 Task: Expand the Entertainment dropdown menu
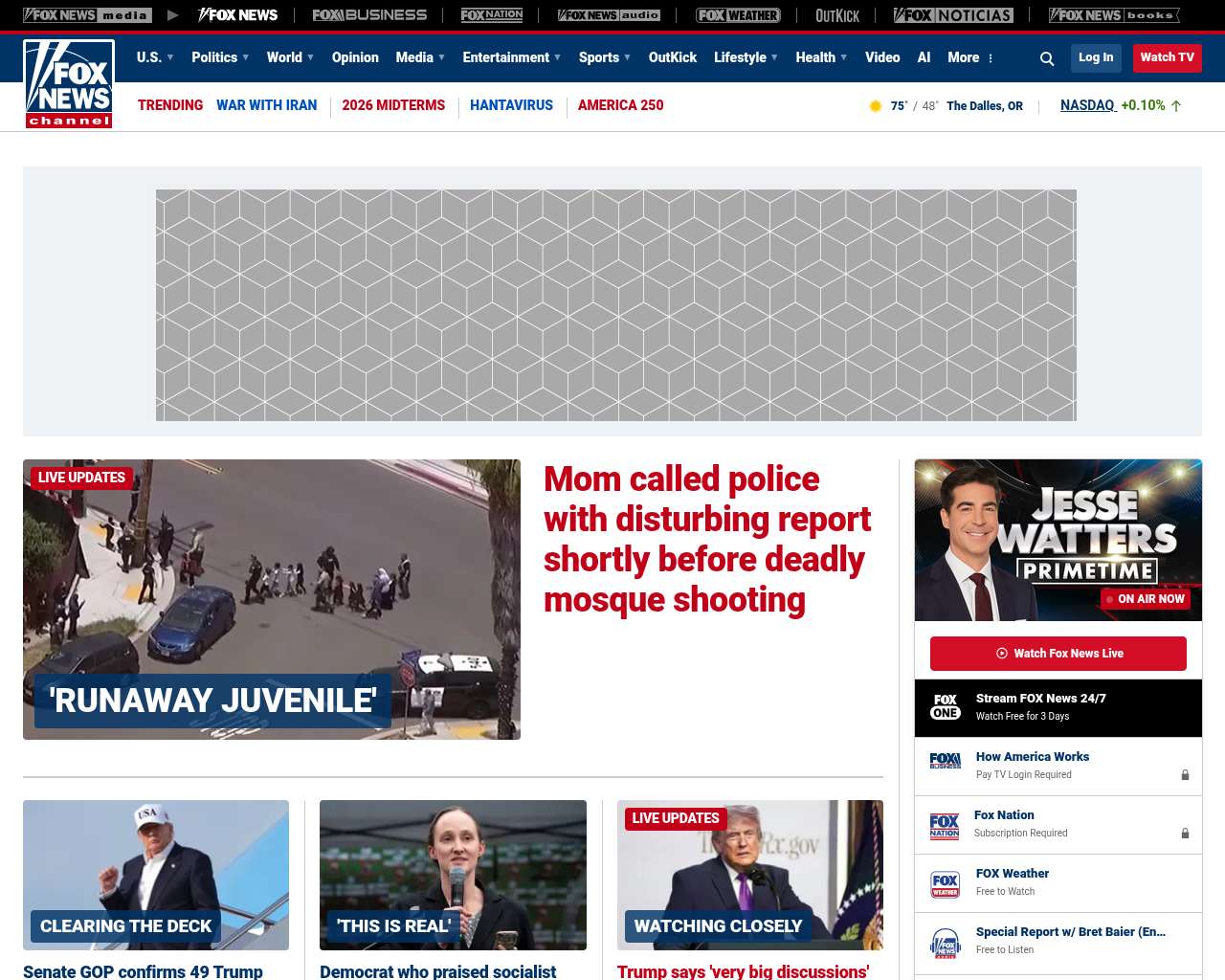(512, 57)
